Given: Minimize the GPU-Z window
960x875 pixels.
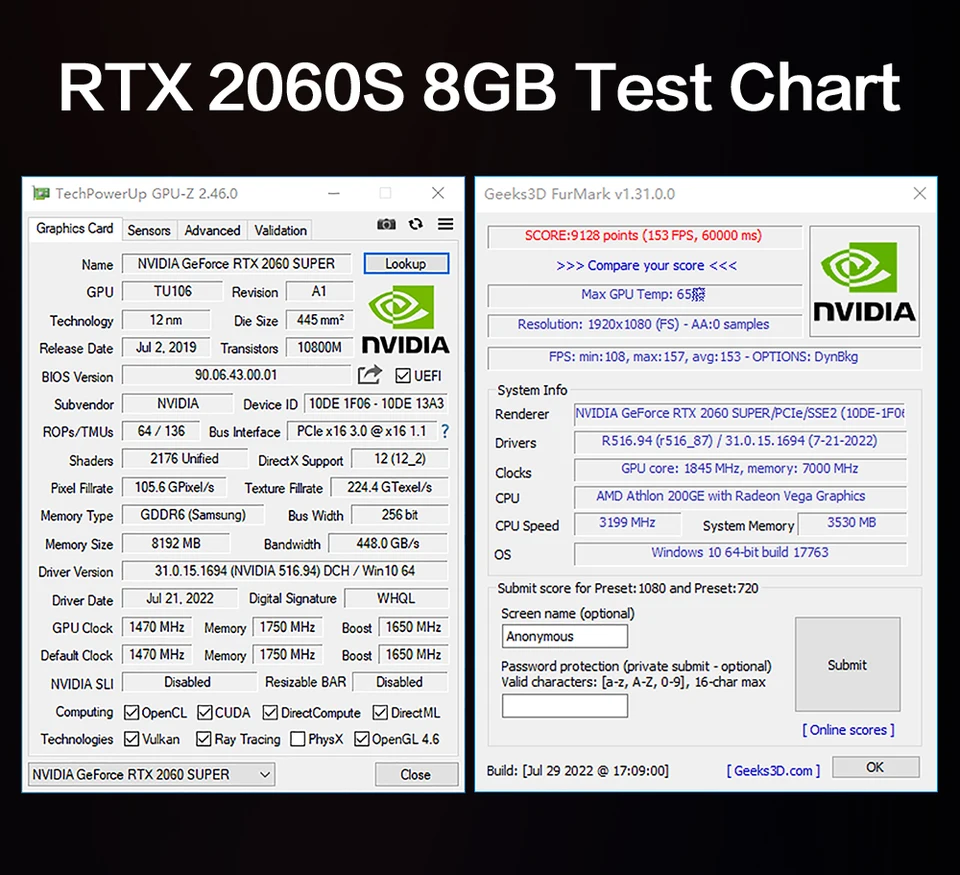Looking at the screenshot, I should [x=334, y=193].
